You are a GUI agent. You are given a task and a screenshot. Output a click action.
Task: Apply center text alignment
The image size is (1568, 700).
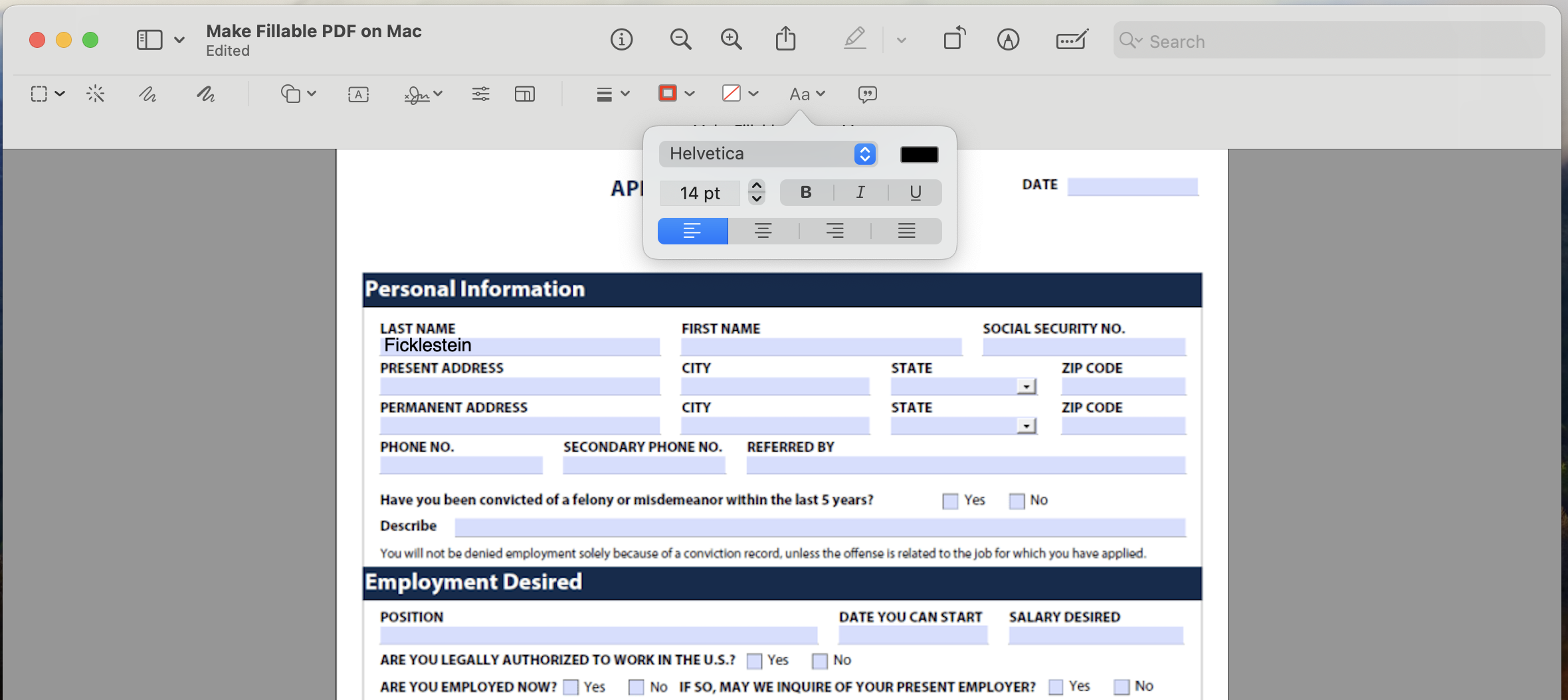click(x=763, y=230)
